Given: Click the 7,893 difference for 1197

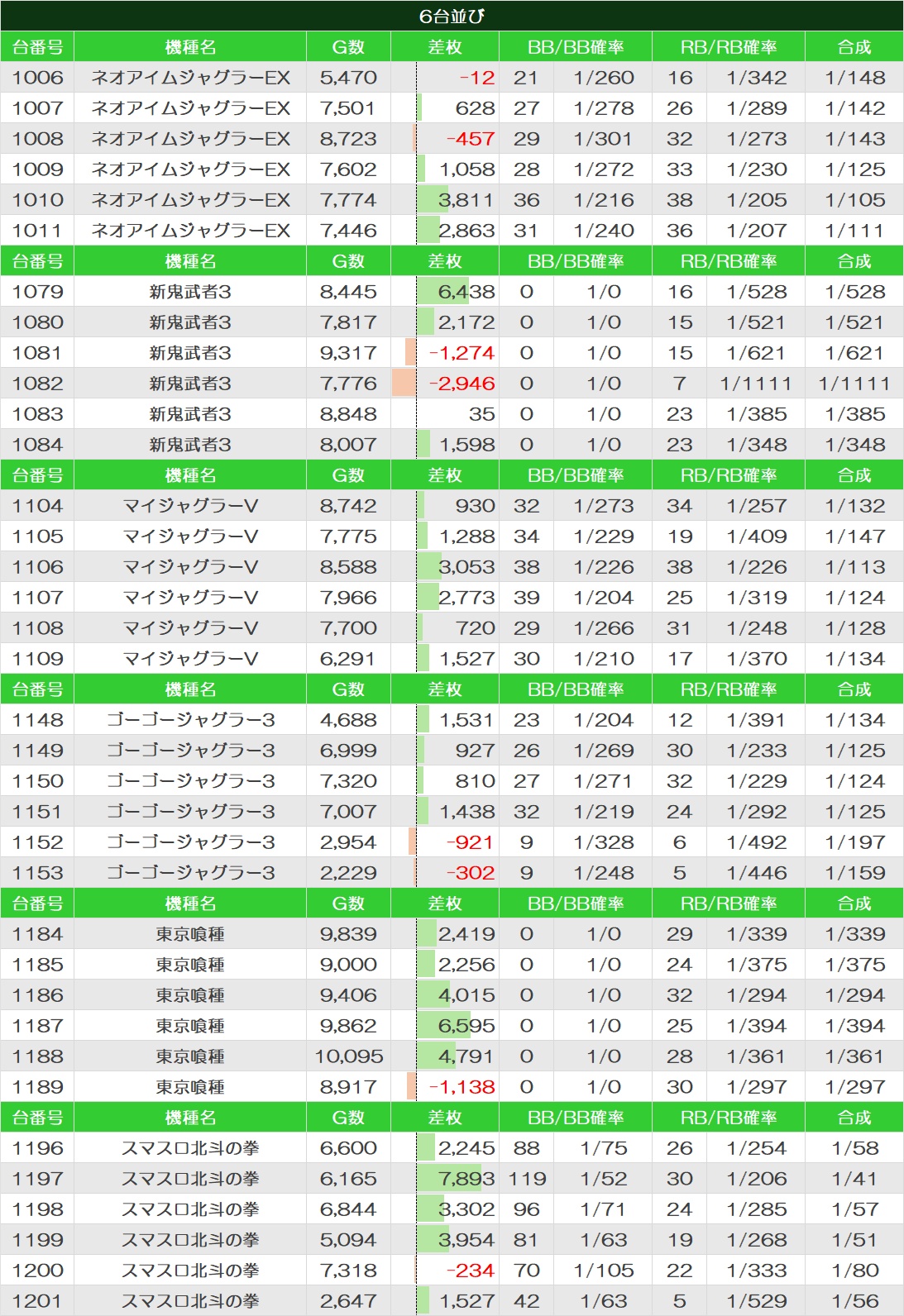Looking at the screenshot, I should pyautogui.click(x=466, y=1179).
